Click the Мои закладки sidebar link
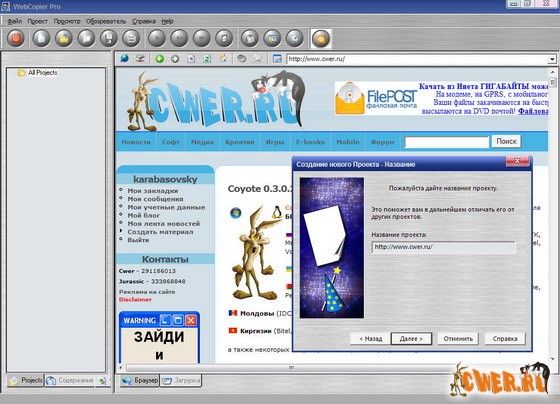560x404 pixels. [153, 191]
